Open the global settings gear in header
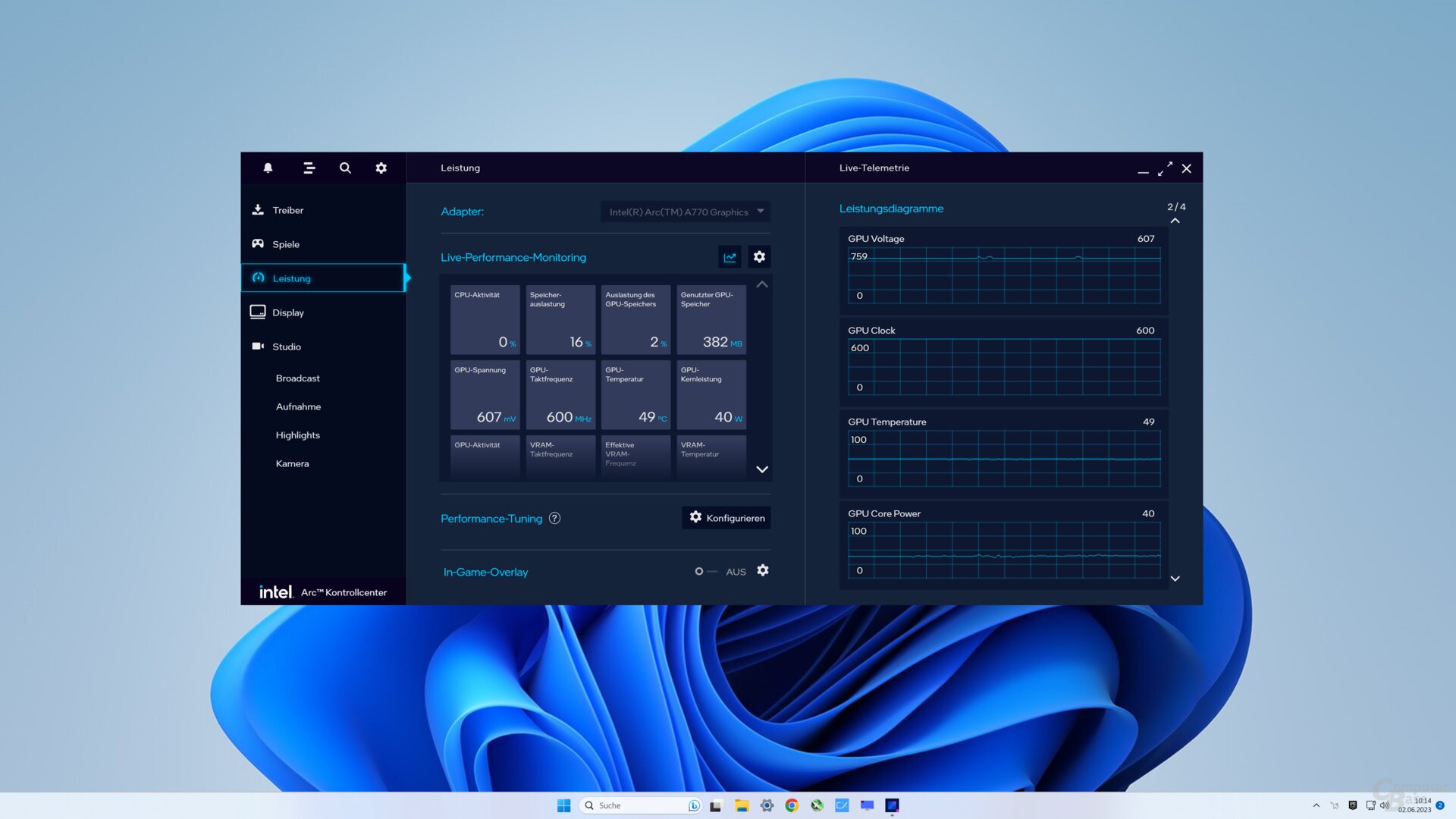Image resolution: width=1456 pixels, height=819 pixels. [381, 168]
